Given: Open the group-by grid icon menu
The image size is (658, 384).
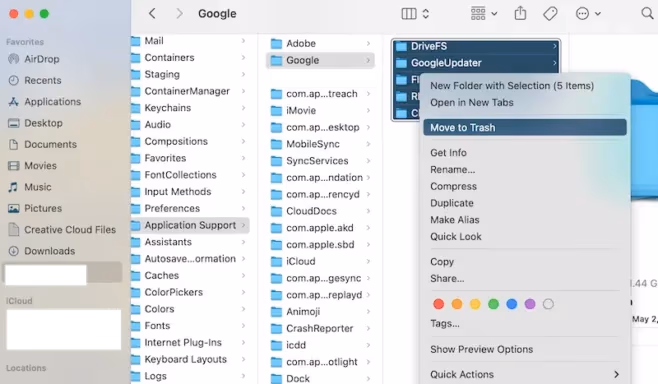Looking at the screenshot, I should pos(483,13).
